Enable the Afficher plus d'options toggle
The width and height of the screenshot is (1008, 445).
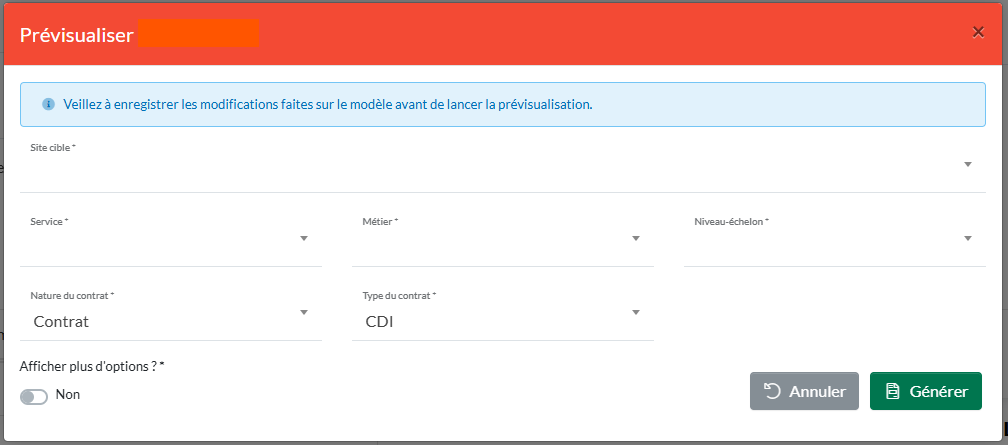pyautogui.click(x=34, y=397)
